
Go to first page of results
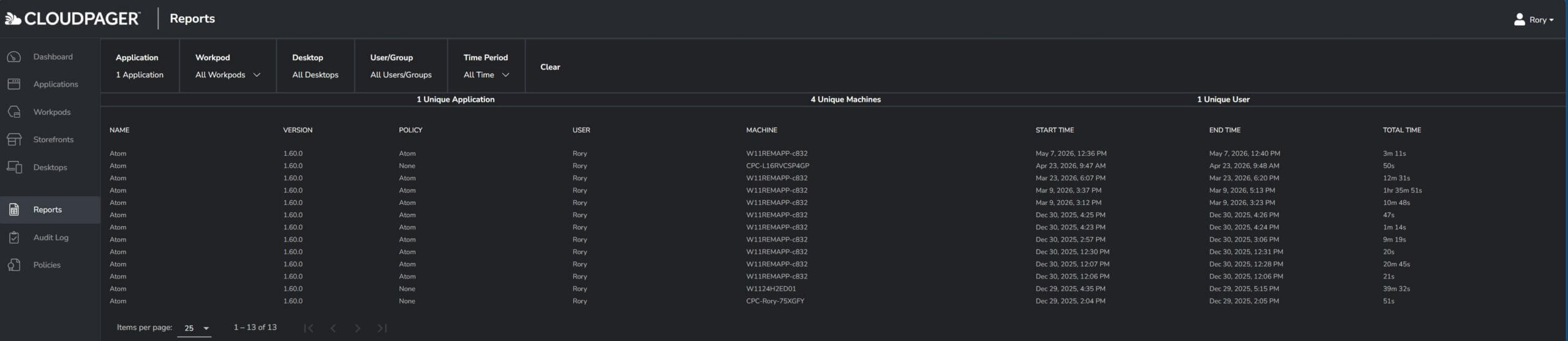(x=309, y=328)
